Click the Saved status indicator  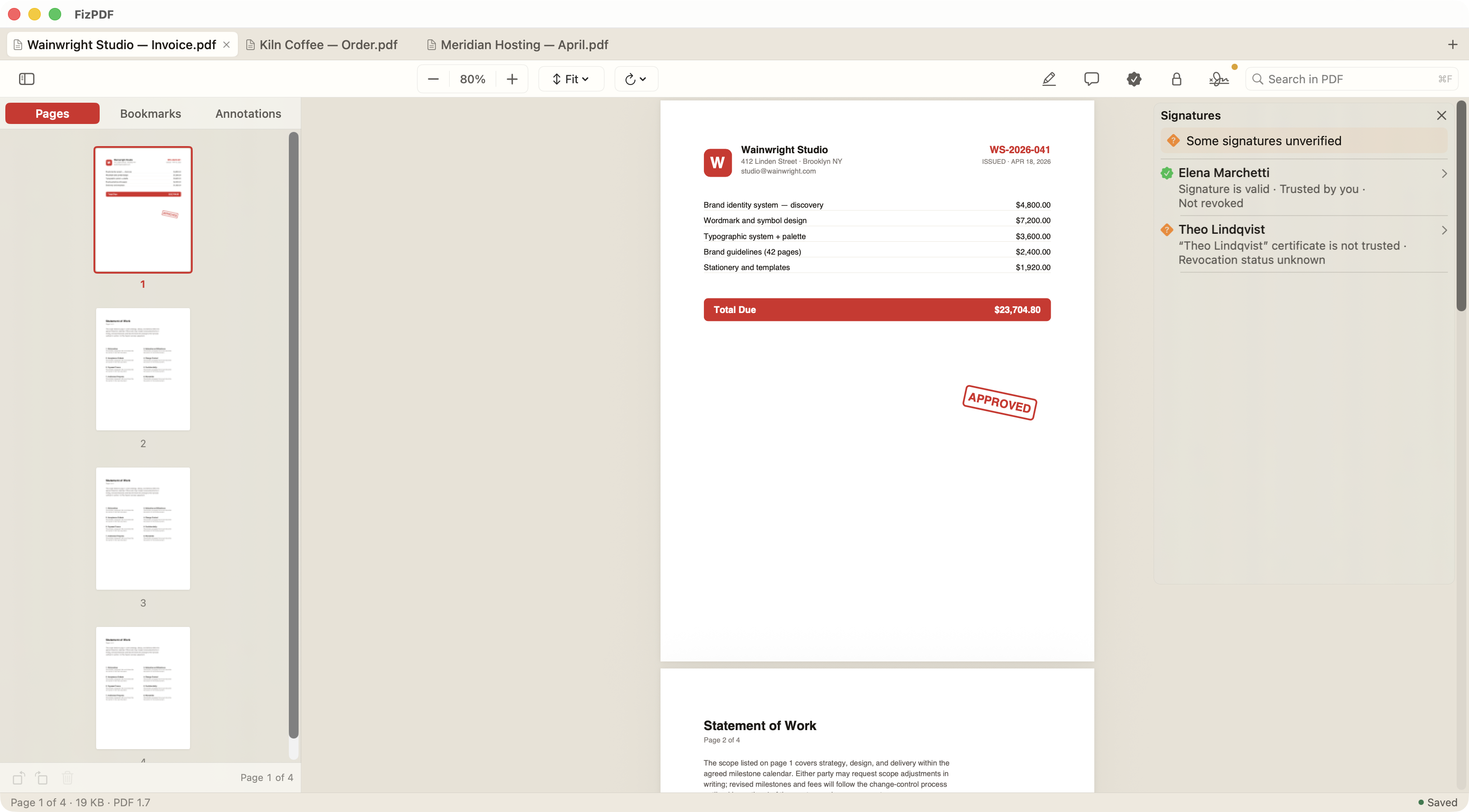pos(1437,802)
